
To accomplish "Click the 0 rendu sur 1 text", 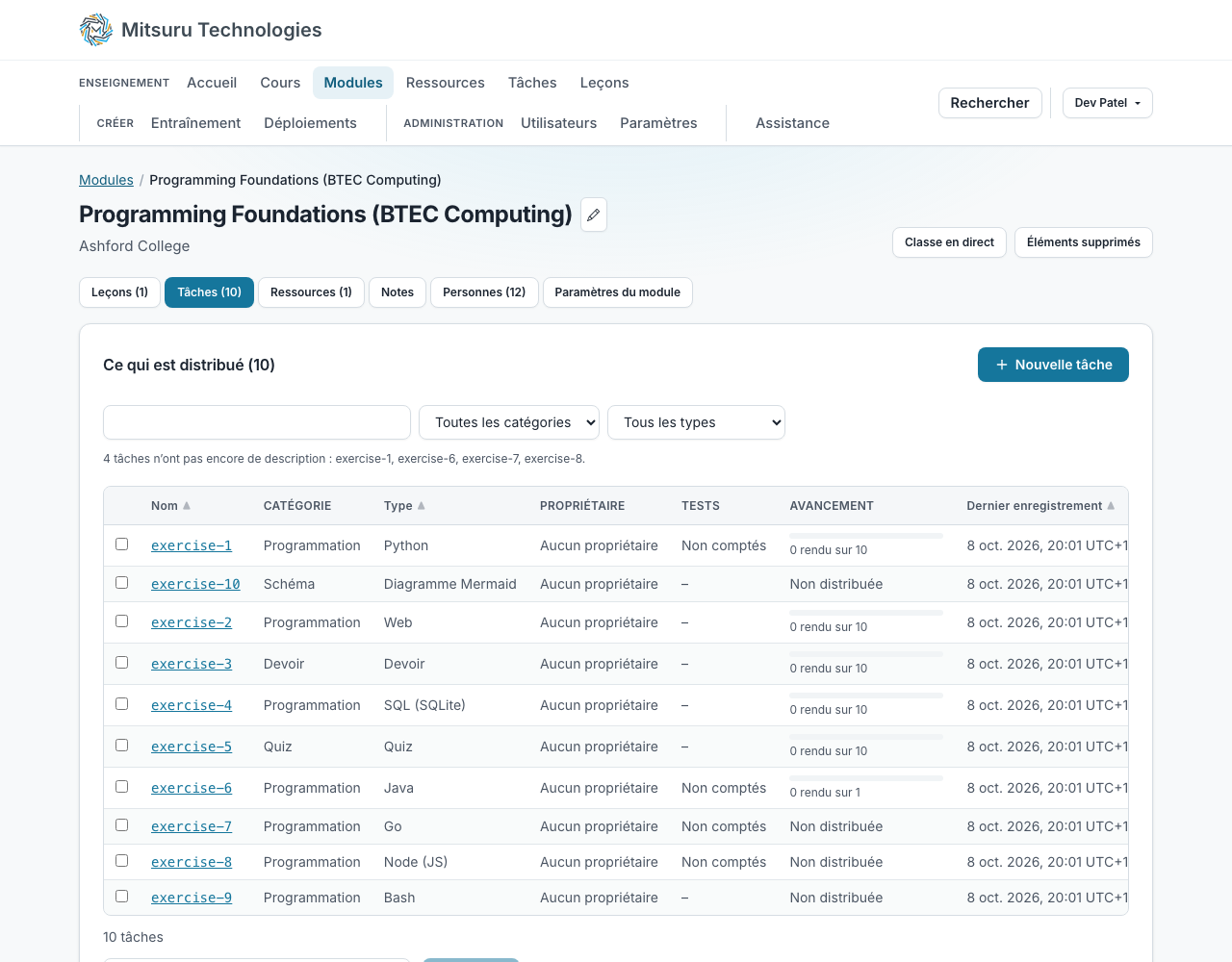I will tap(825, 793).
